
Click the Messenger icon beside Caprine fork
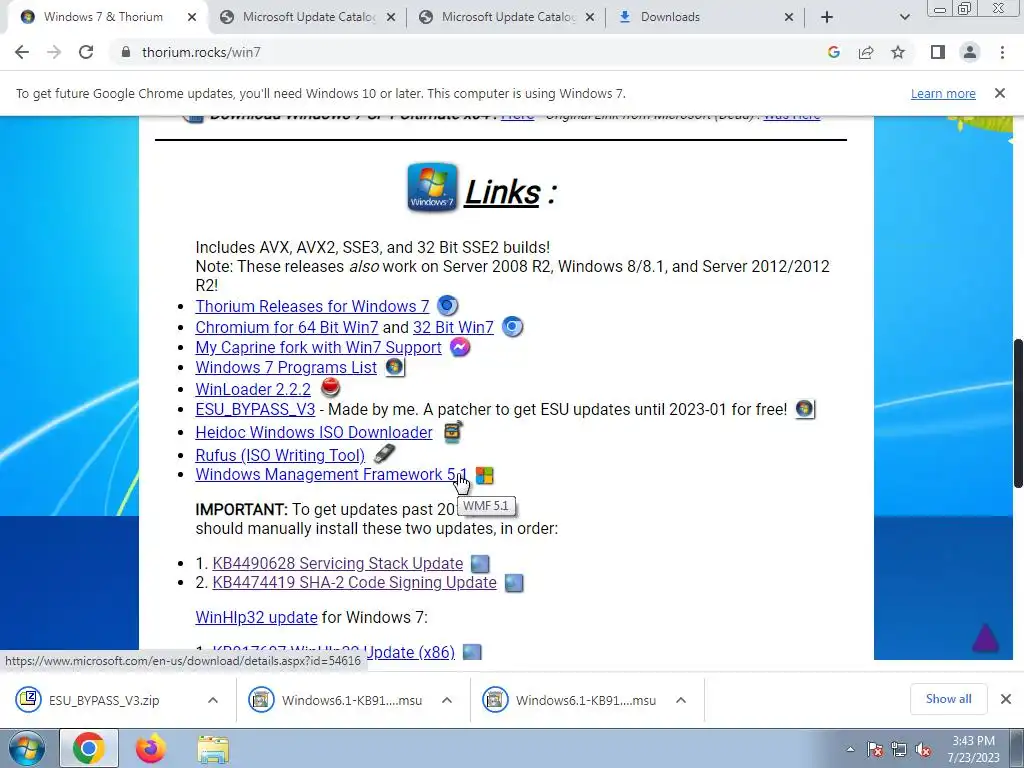coord(460,347)
